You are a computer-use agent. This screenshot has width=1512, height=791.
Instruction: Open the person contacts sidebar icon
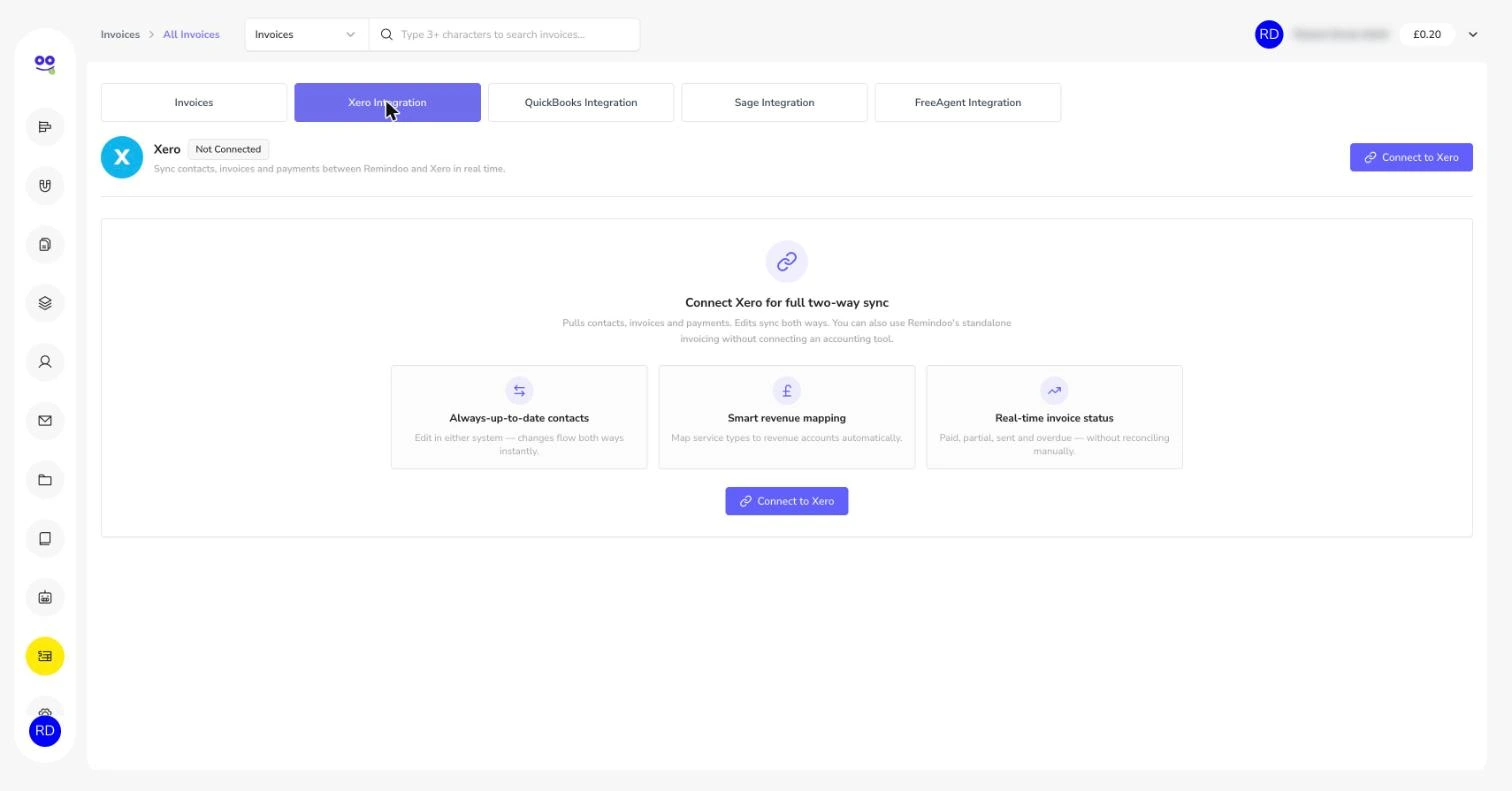click(45, 362)
